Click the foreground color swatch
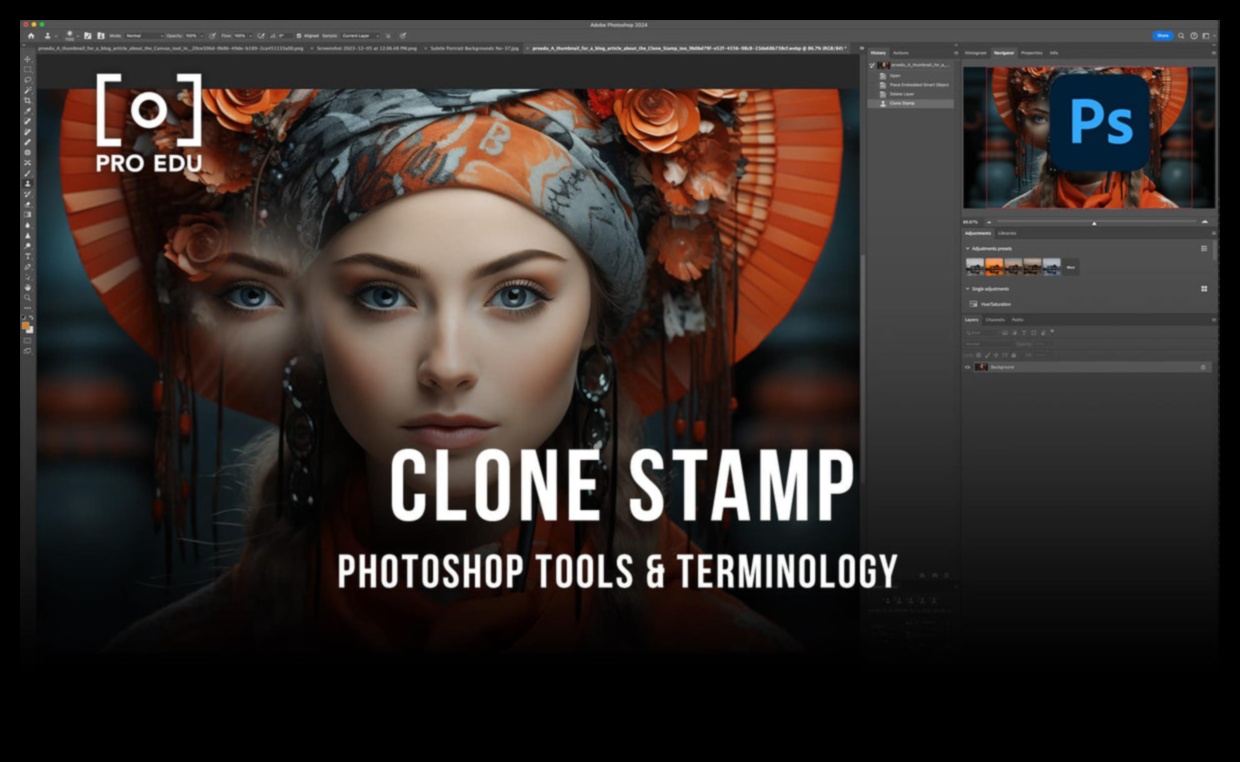 (27, 324)
